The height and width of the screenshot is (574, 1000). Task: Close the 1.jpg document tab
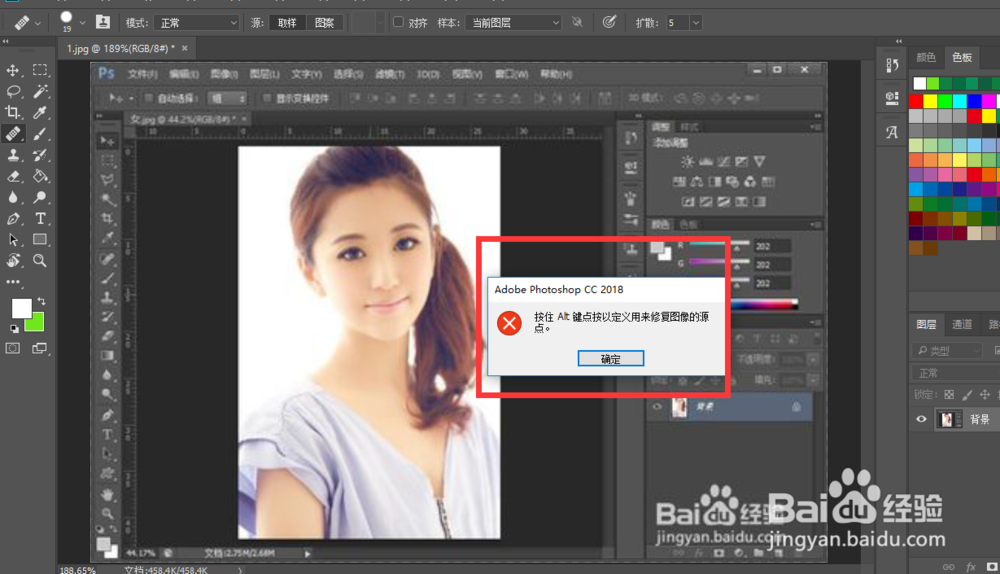[185, 48]
